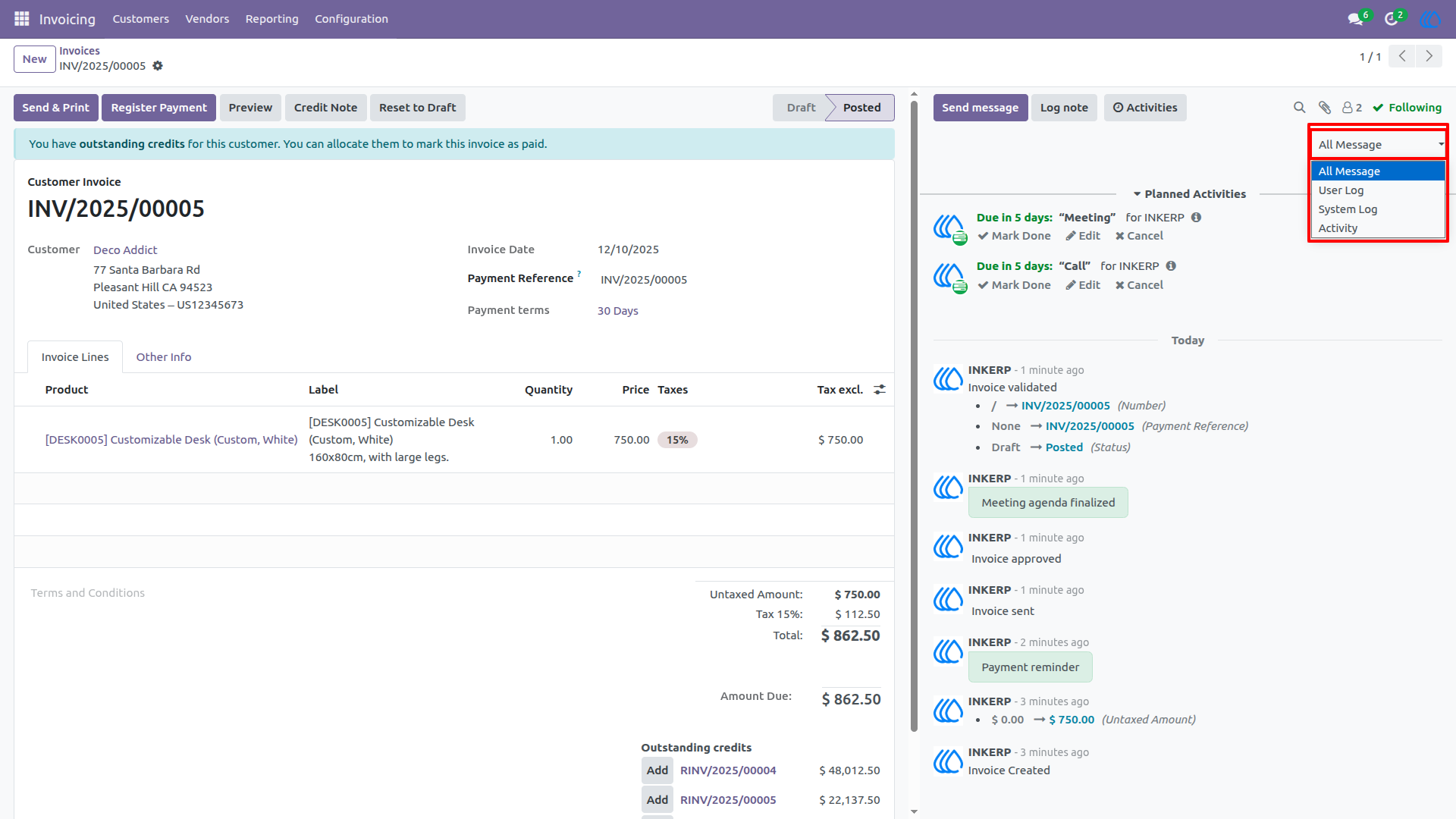This screenshot has height=819, width=1456.
Task: Open info icon for Meeting activity
Action: [x=1196, y=218]
